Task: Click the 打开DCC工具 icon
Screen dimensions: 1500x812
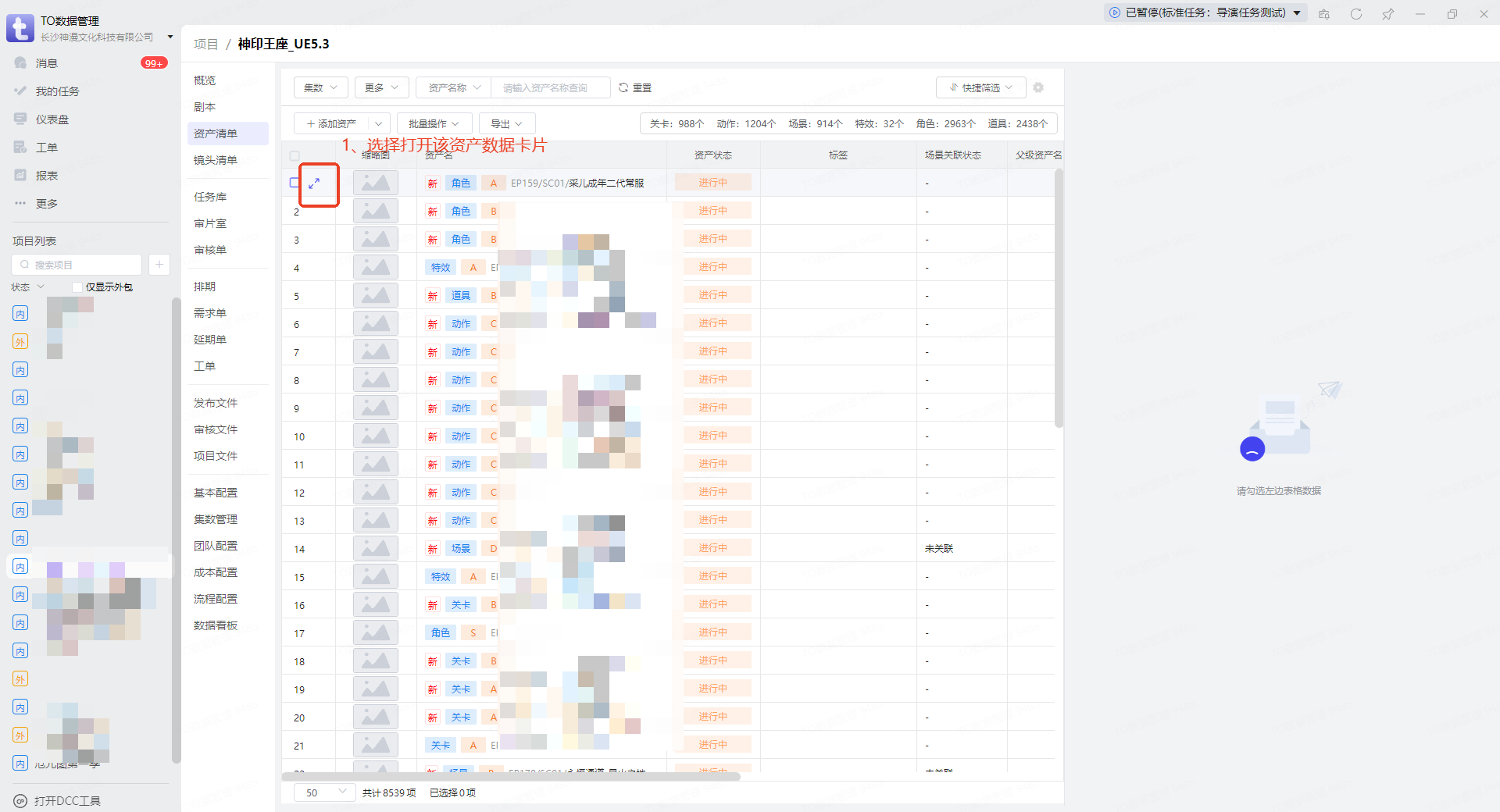Action: [20, 801]
